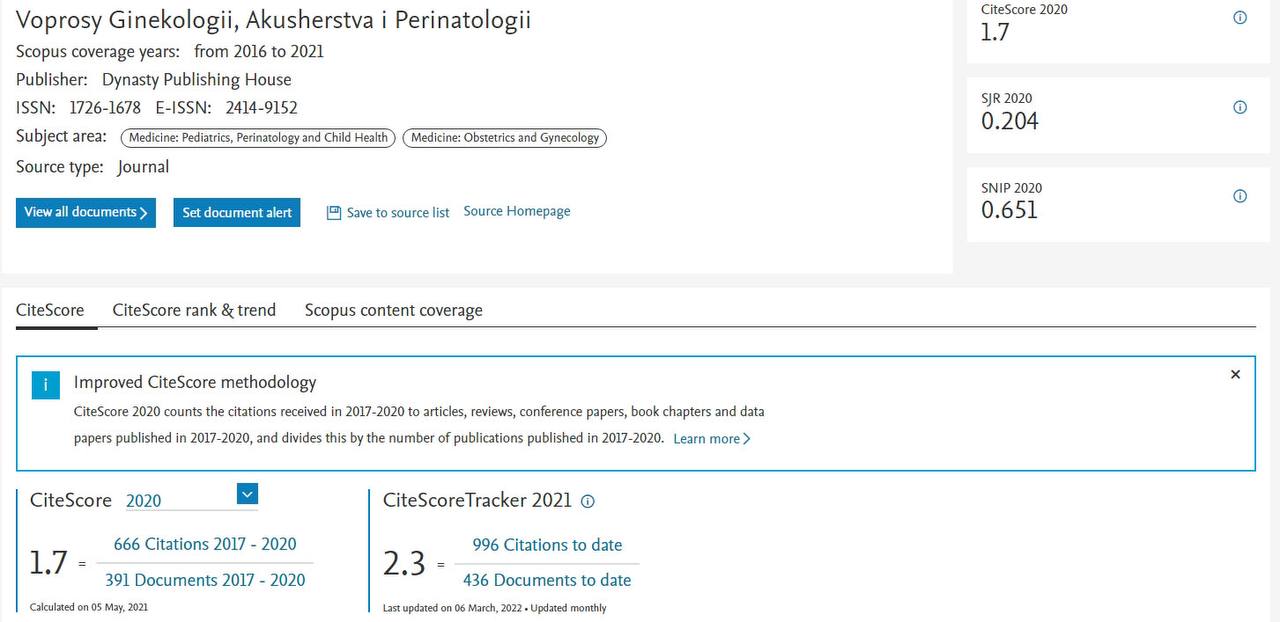Open the Source Homepage link

517,211
